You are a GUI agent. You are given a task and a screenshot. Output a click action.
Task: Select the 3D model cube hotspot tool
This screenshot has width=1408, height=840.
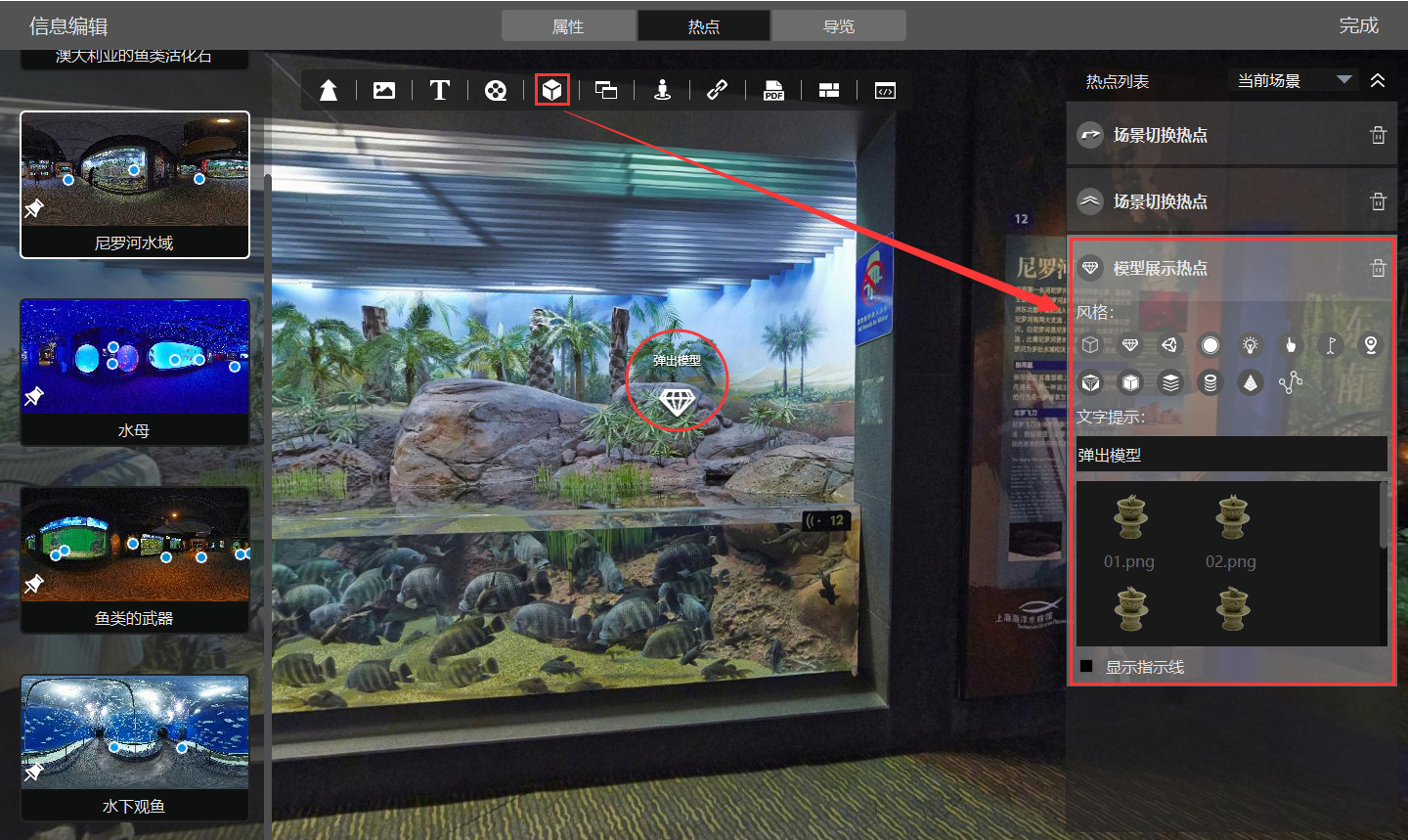[551, 90]
